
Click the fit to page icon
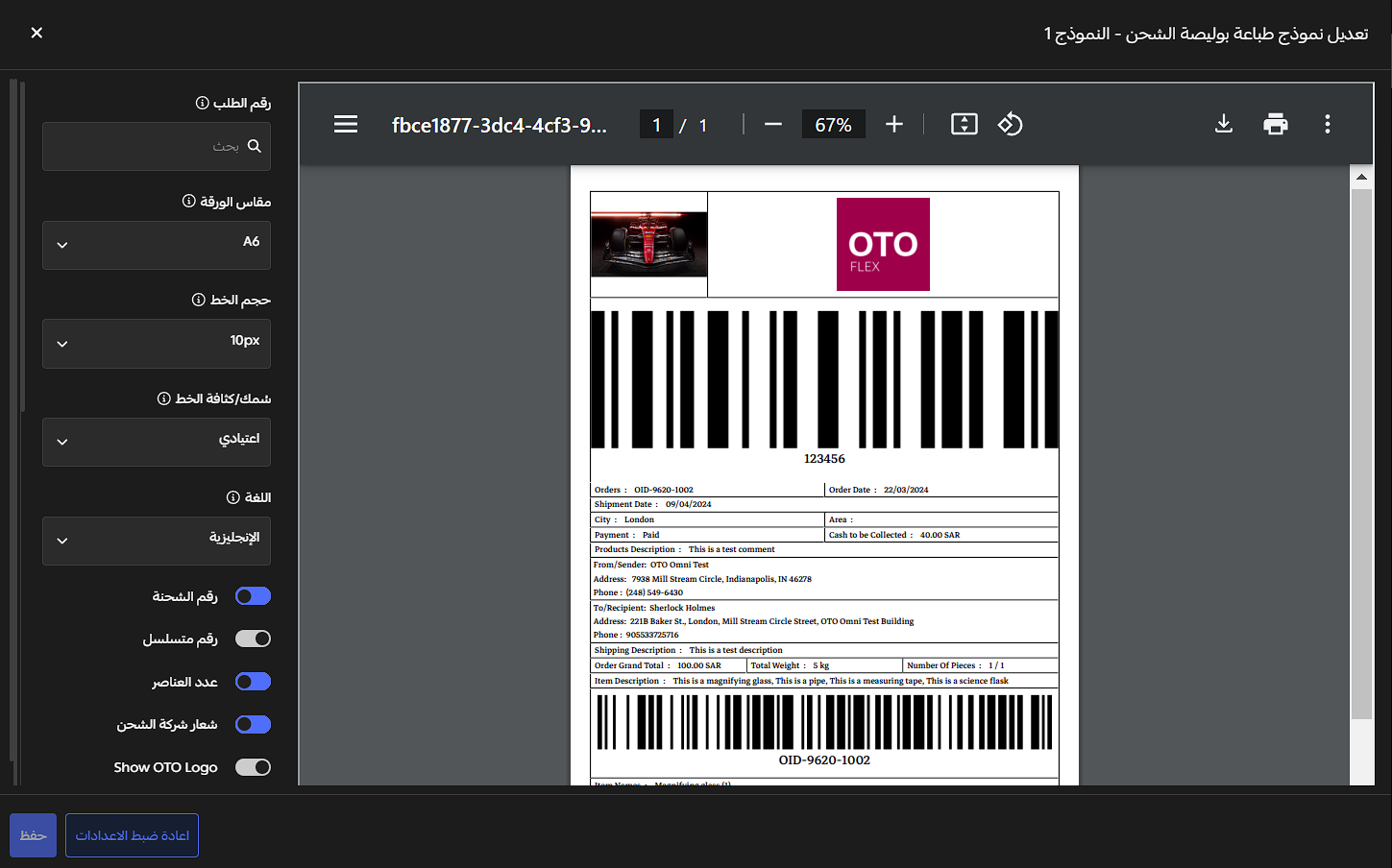pos(965,124)
